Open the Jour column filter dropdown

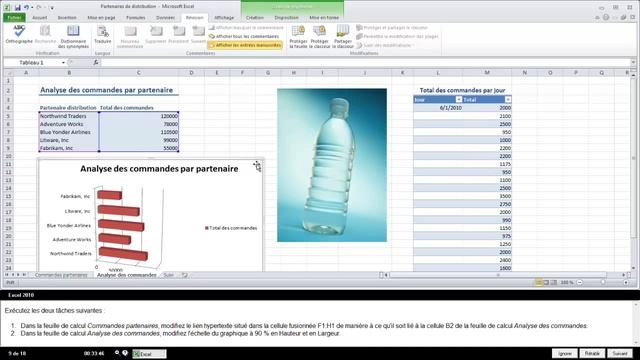pyautogui.click(x=459, y=100)
